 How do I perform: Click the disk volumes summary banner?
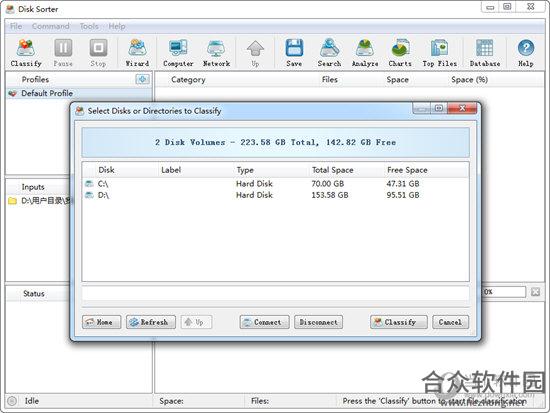275,142
